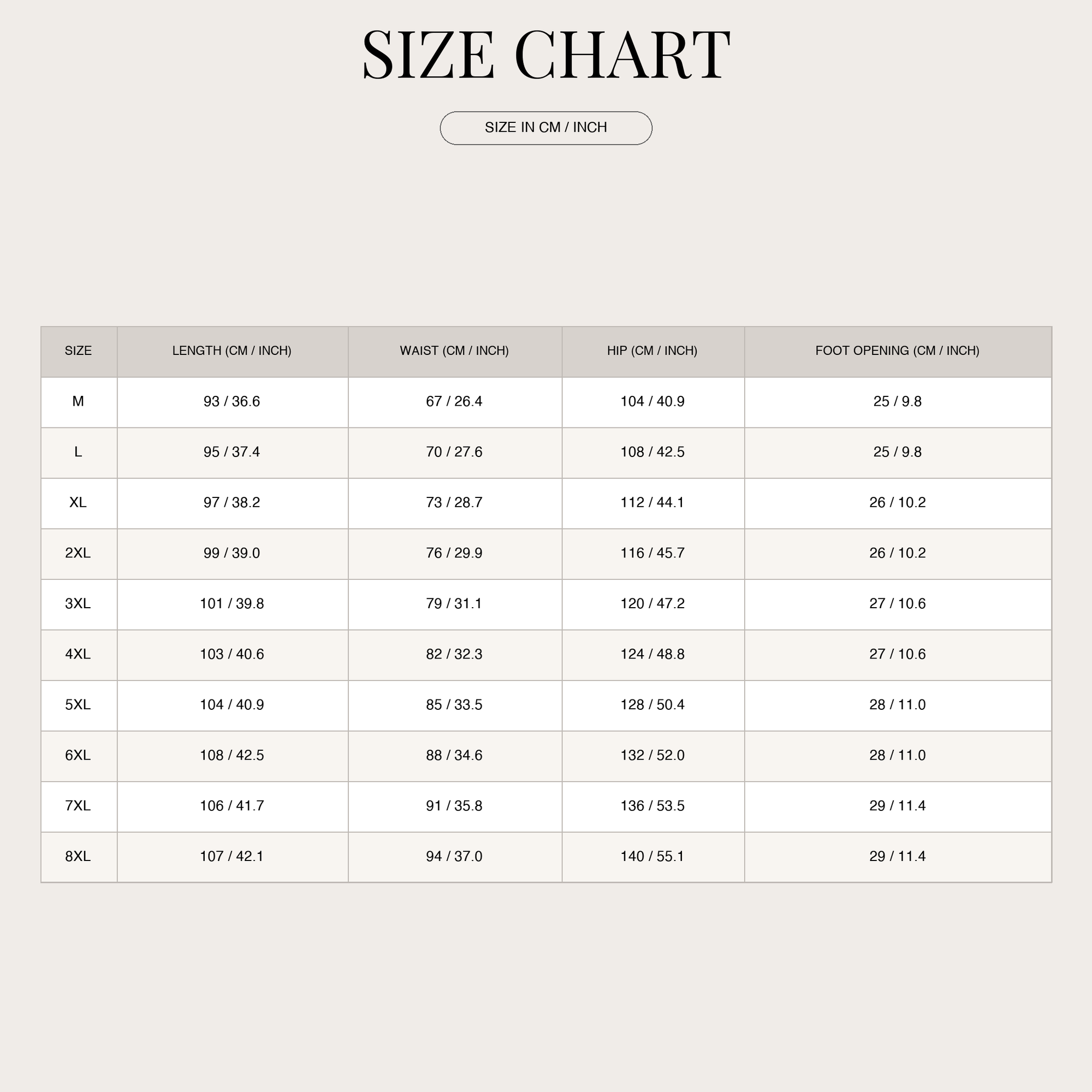
Task: Select the HIP (CM / INCH) column header
Action: coord(653,351)
